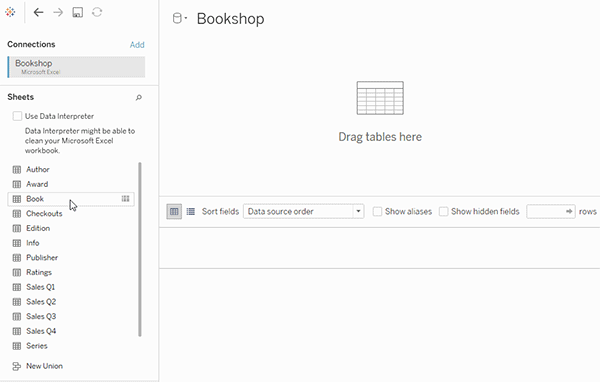The image size is (600, 382).
Task: Click the Ratings table icon
Action: click(17, 273)
